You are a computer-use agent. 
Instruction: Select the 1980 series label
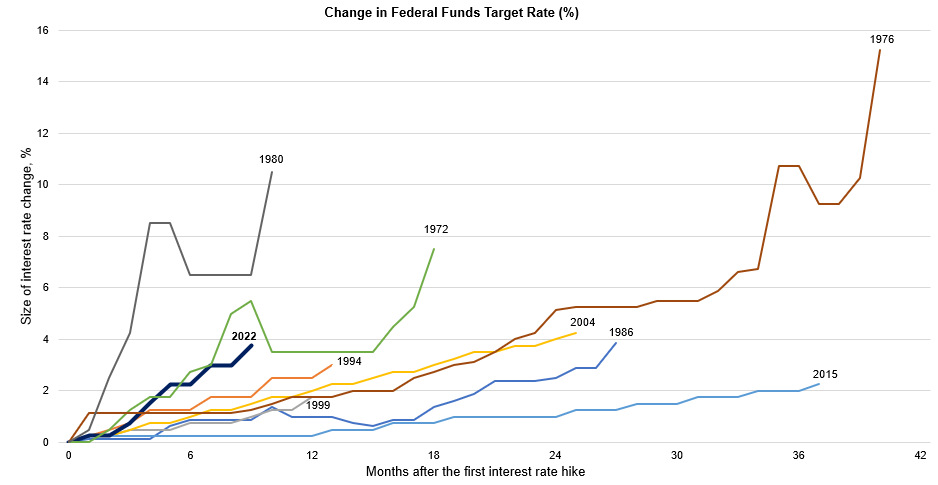pos(271,159)
